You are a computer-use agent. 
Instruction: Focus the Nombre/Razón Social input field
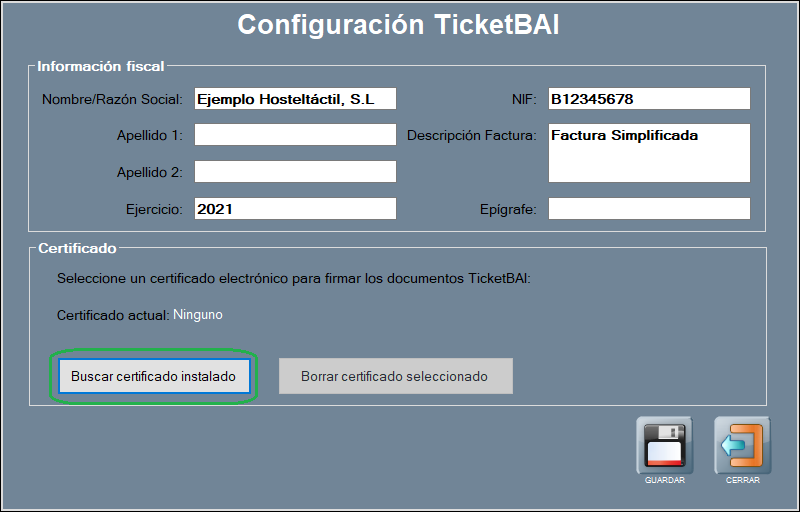295,99
